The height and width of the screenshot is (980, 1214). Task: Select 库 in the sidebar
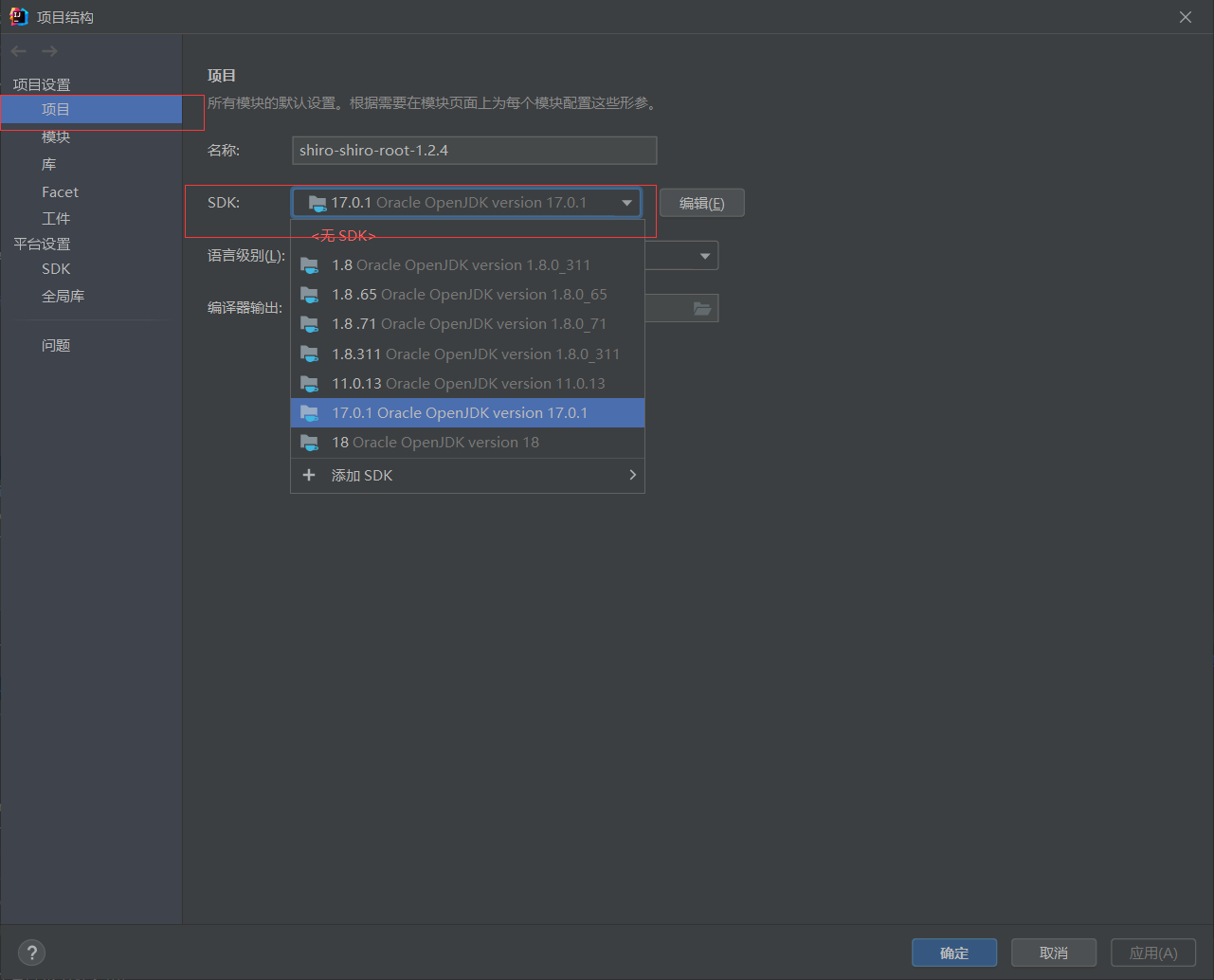point(49,164)
